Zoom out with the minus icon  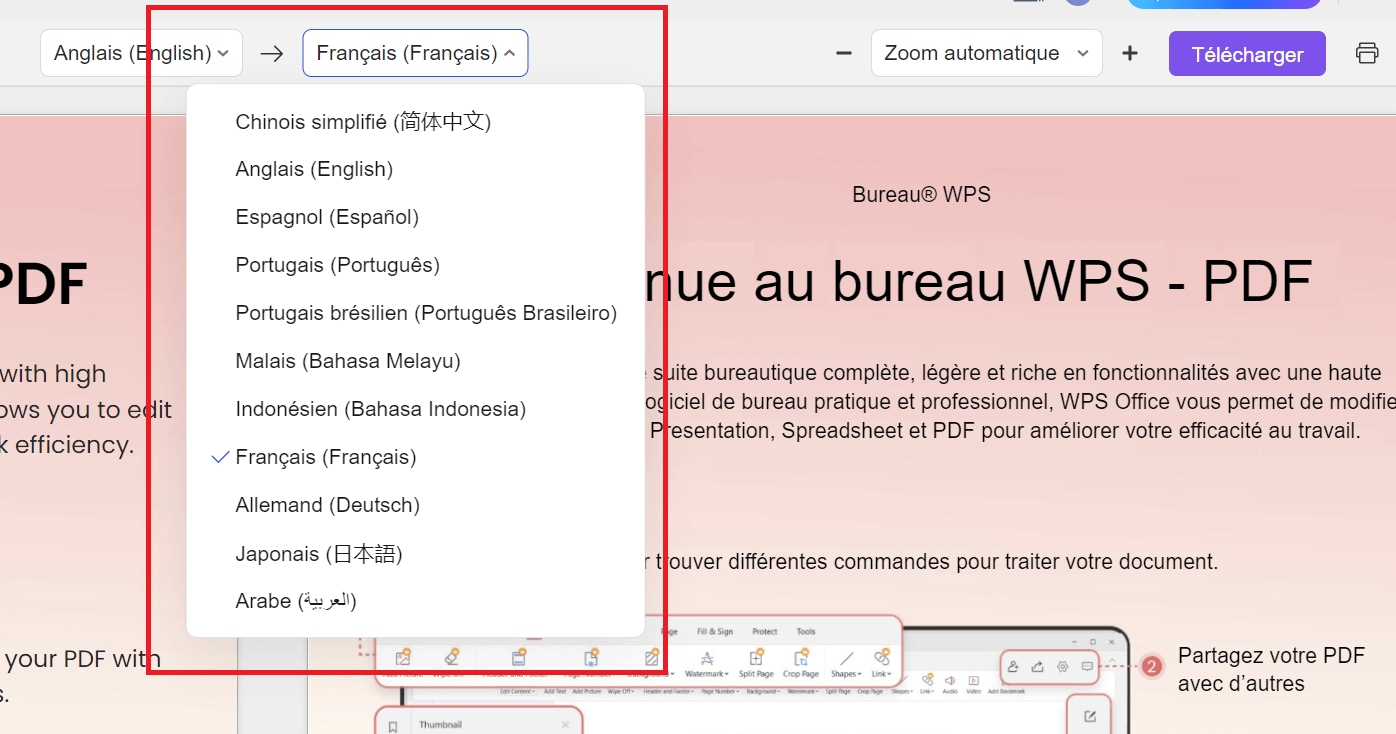pos(844,54)
